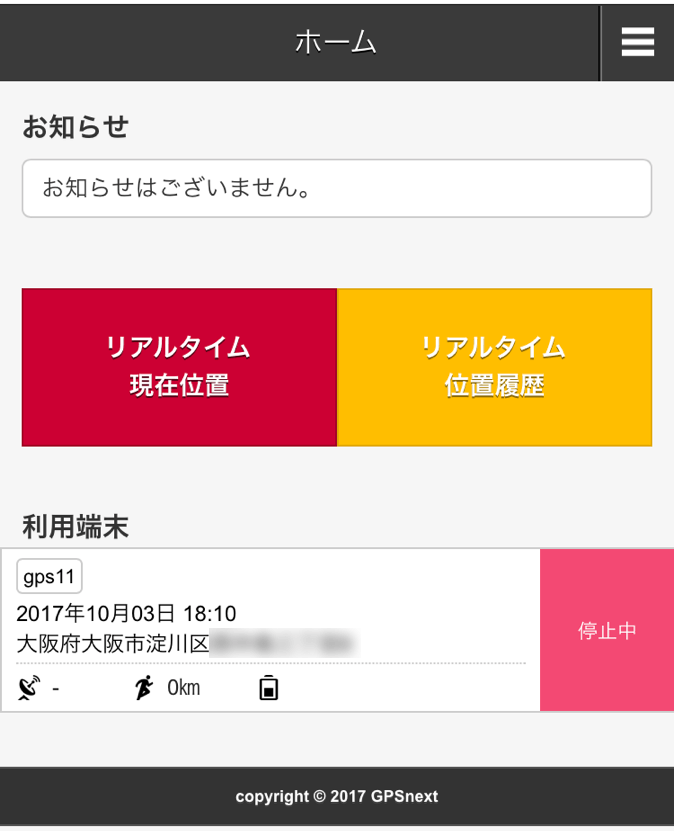This screenshot has height=831, width=674.
Task: Click the dash beside the satellite icon
Action: pyautogui.click(x=56, y=688)
